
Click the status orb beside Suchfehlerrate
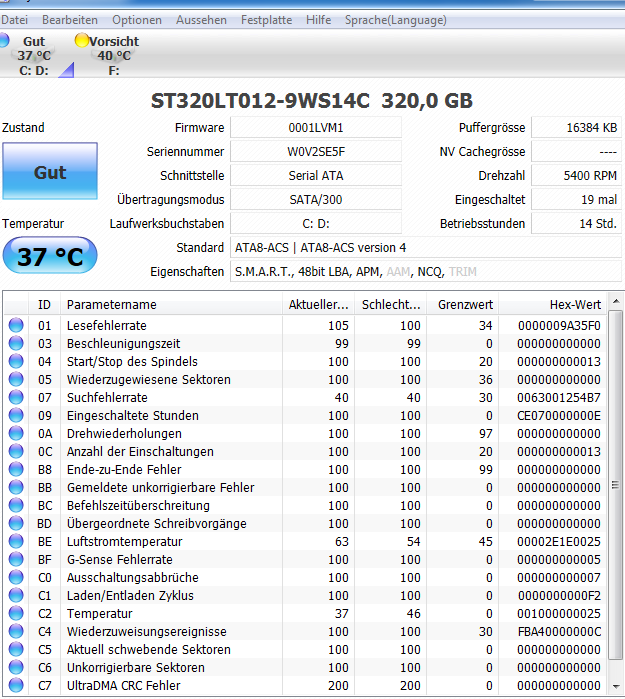pos(16,397)
